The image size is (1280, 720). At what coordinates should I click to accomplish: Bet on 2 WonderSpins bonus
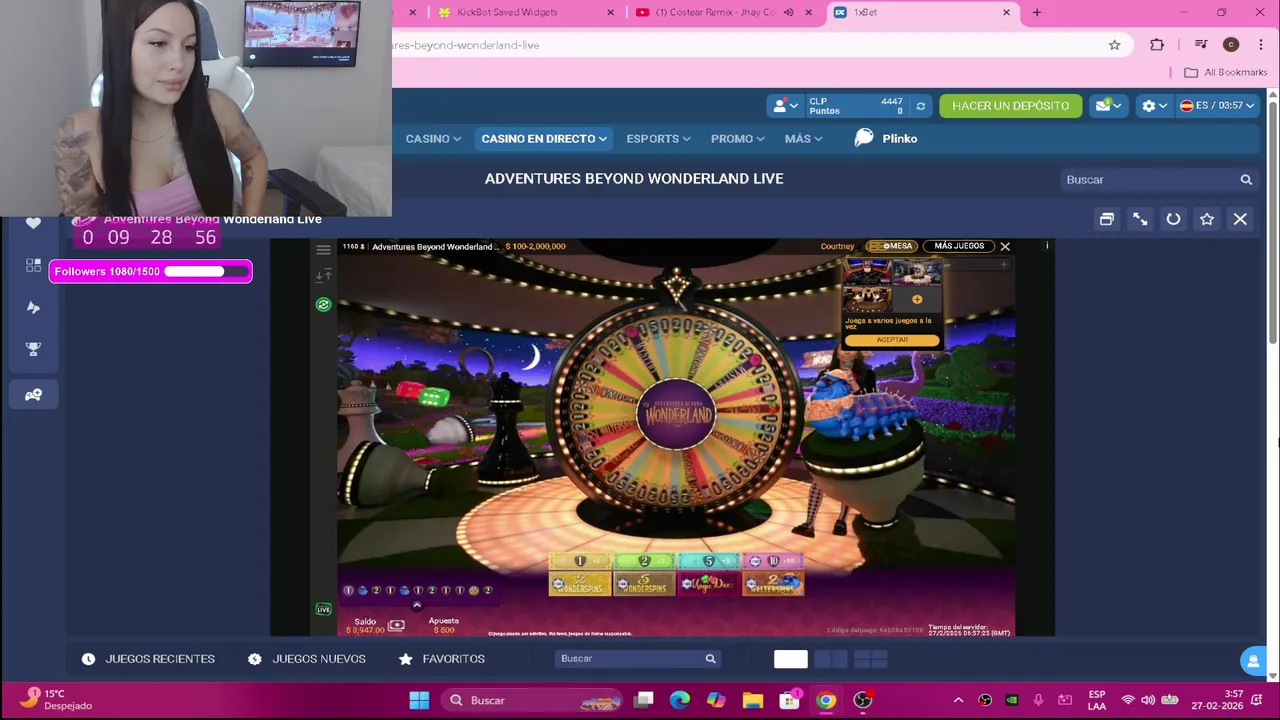(580, 584)
